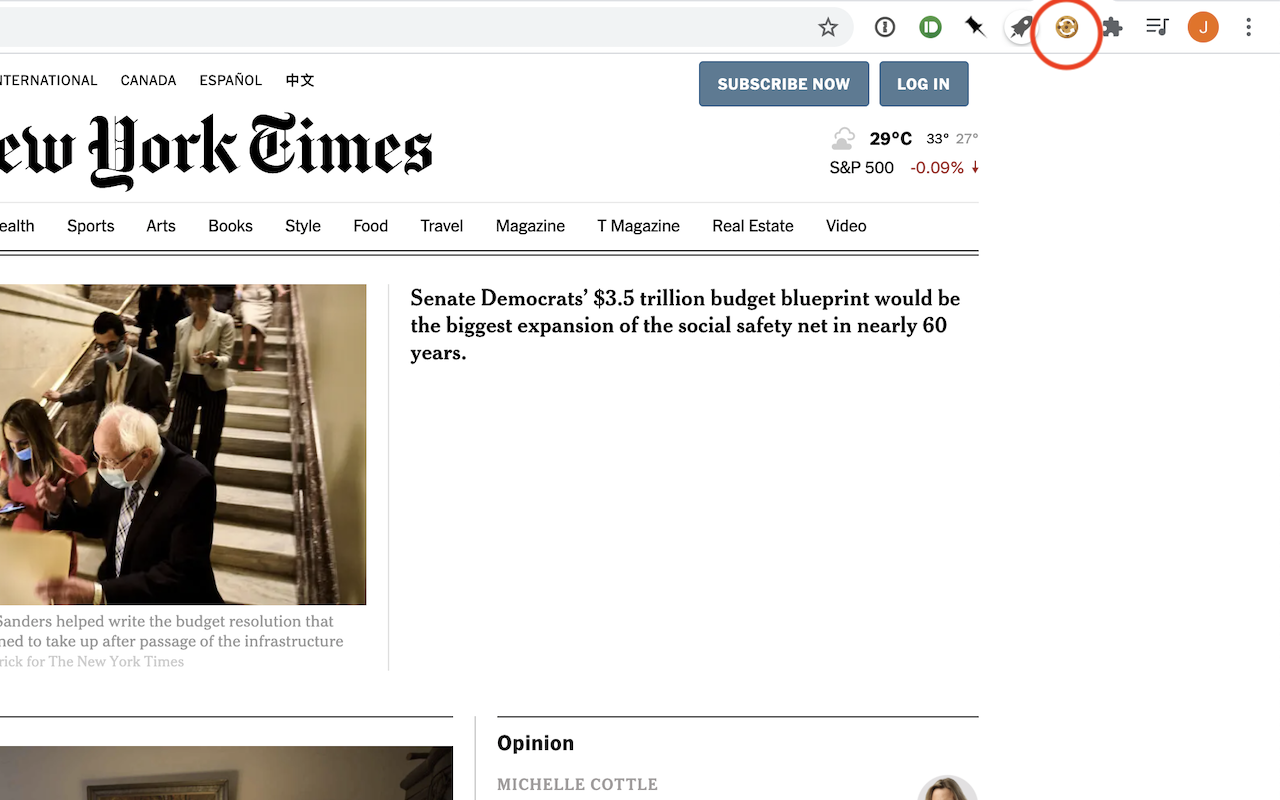Click the orange circular extension icon
This screenshot has width=1280, height=800.
(x=1067, y=28)
